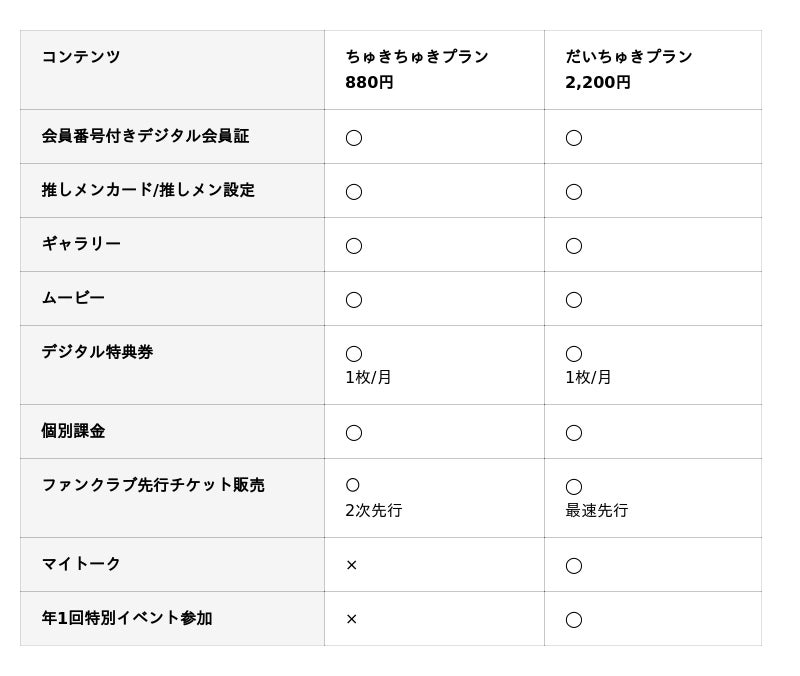
Task: Click ちゅきちゅきプラン circle for ギャラリー
Action: point(354,245)
